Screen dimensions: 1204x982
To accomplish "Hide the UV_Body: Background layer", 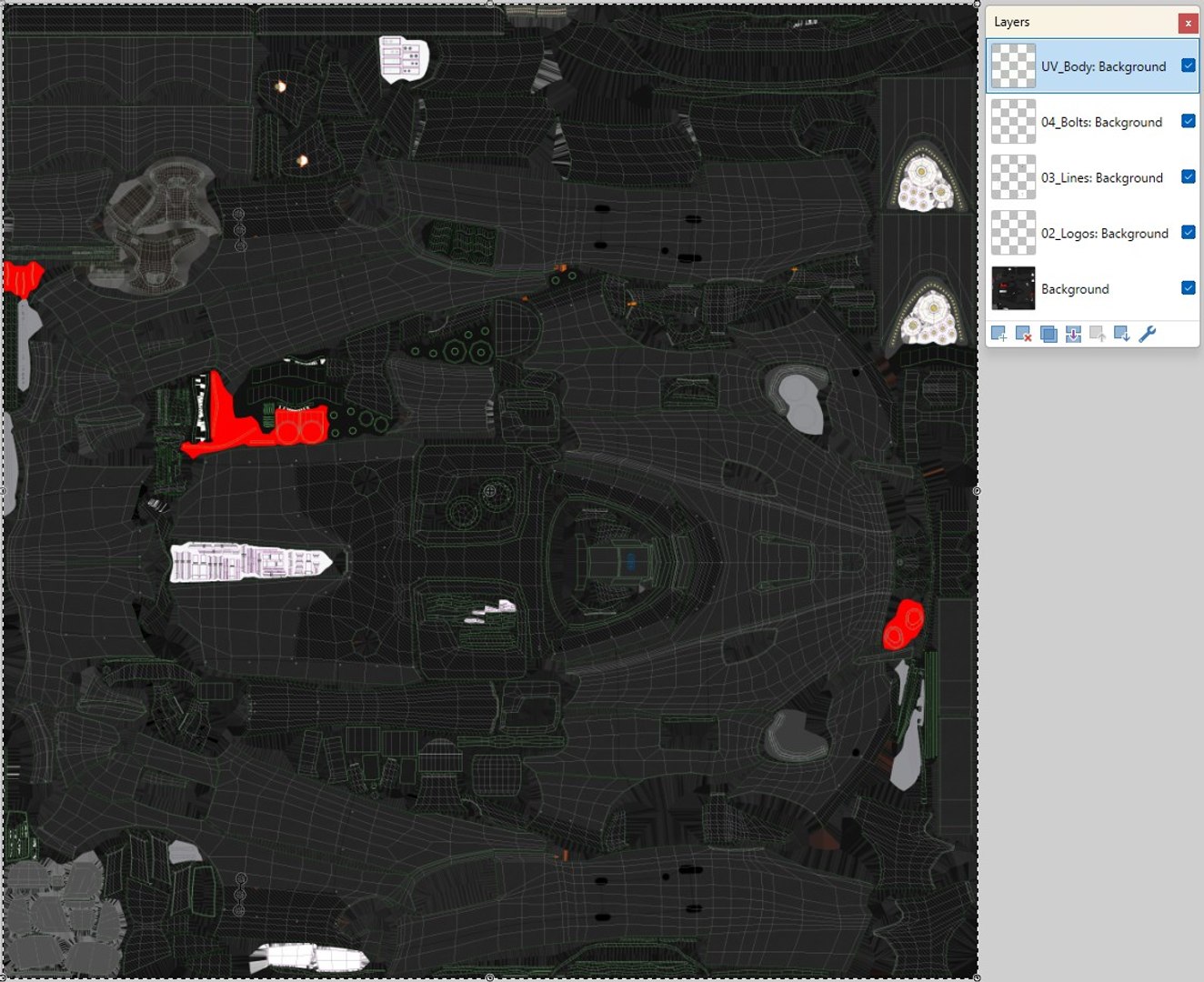I will click(1188, 65).
